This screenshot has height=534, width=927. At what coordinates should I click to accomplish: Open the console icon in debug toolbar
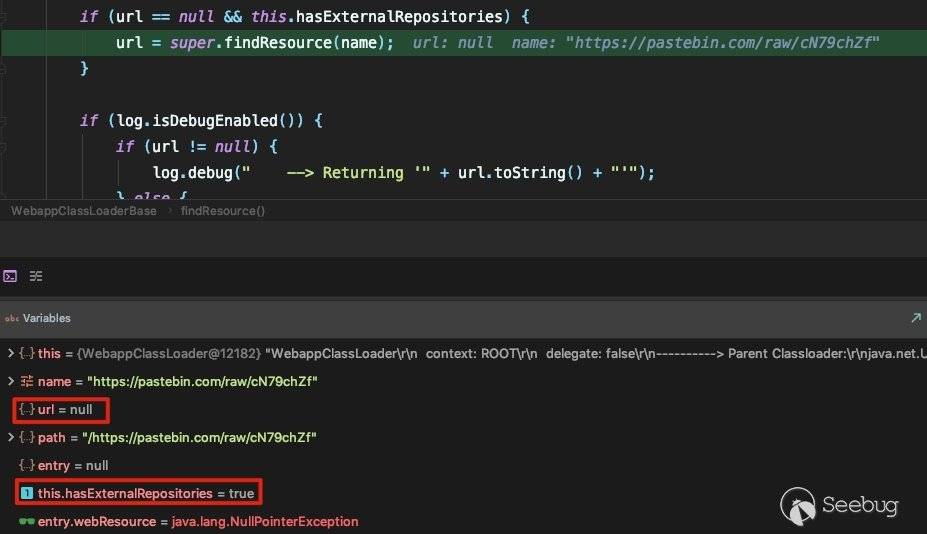[10, 276]
